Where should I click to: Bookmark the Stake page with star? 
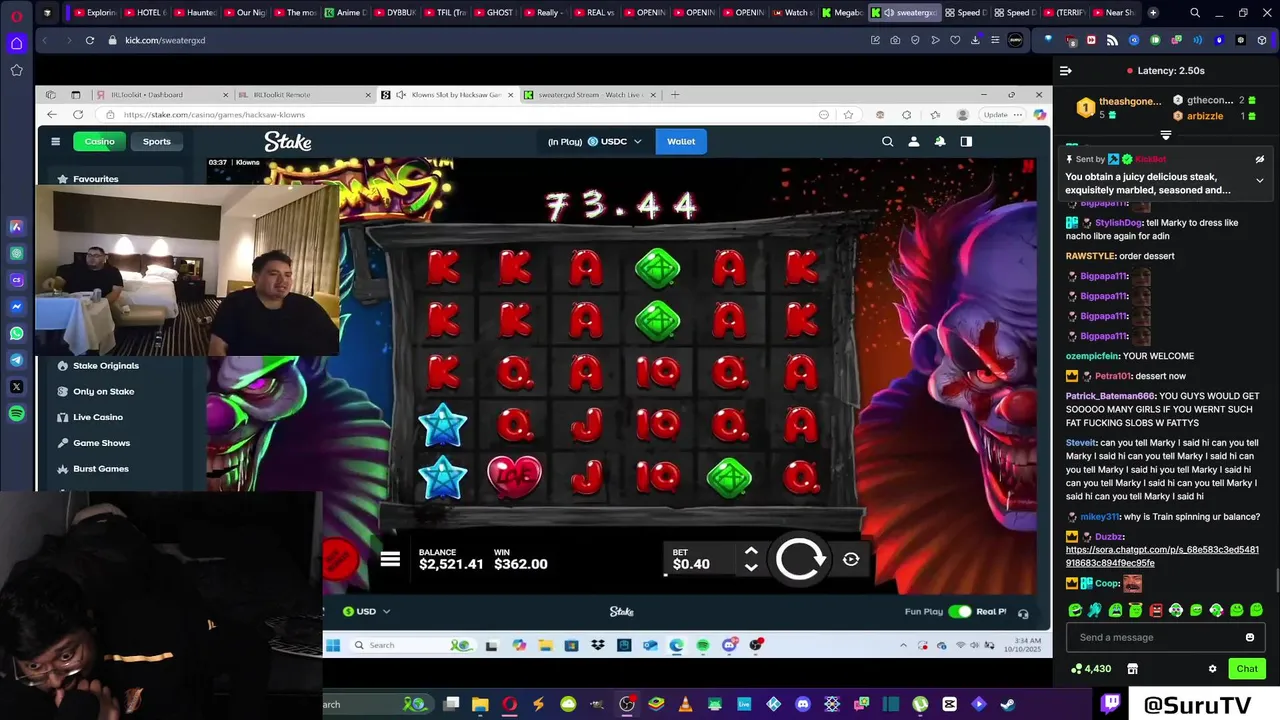[x=848, y=115]
